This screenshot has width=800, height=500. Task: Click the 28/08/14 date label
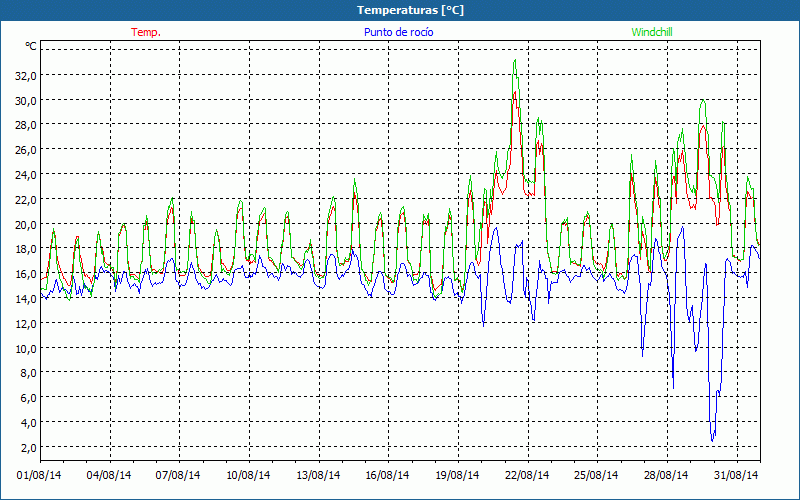(666, 475)
